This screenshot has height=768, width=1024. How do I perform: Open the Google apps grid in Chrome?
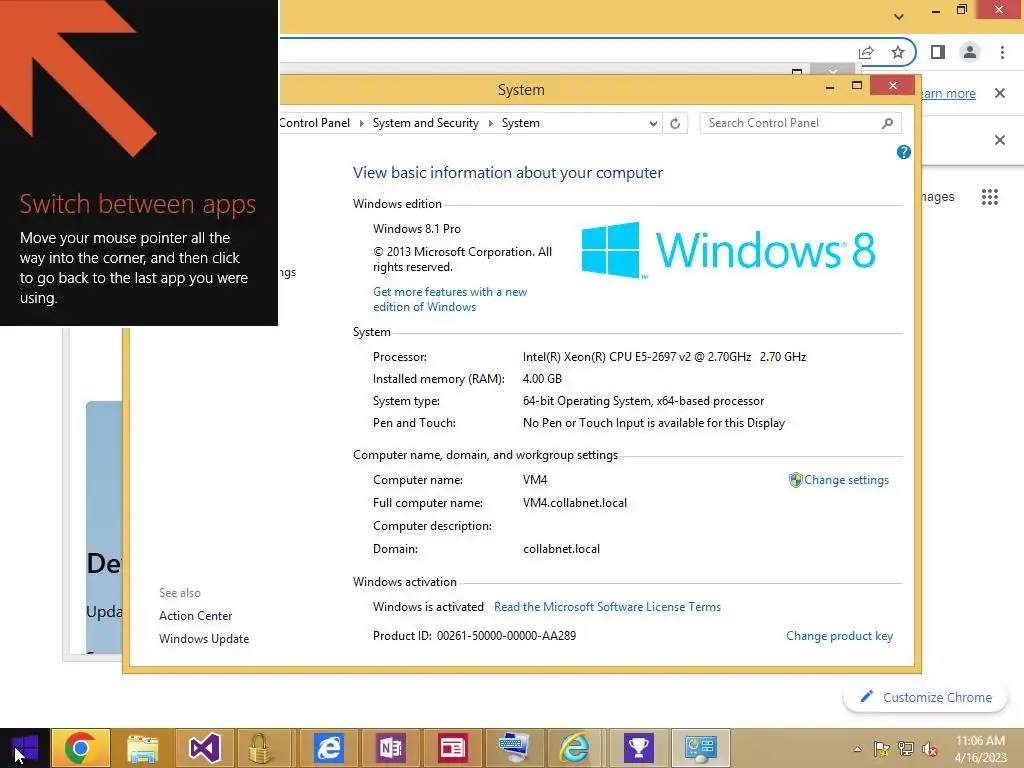(990, 197)
